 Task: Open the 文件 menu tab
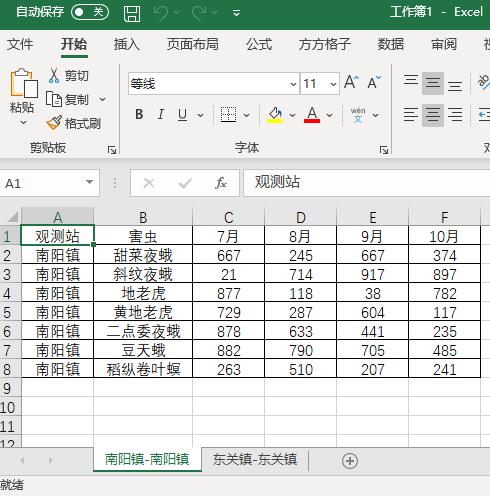[x=20, y=44]
